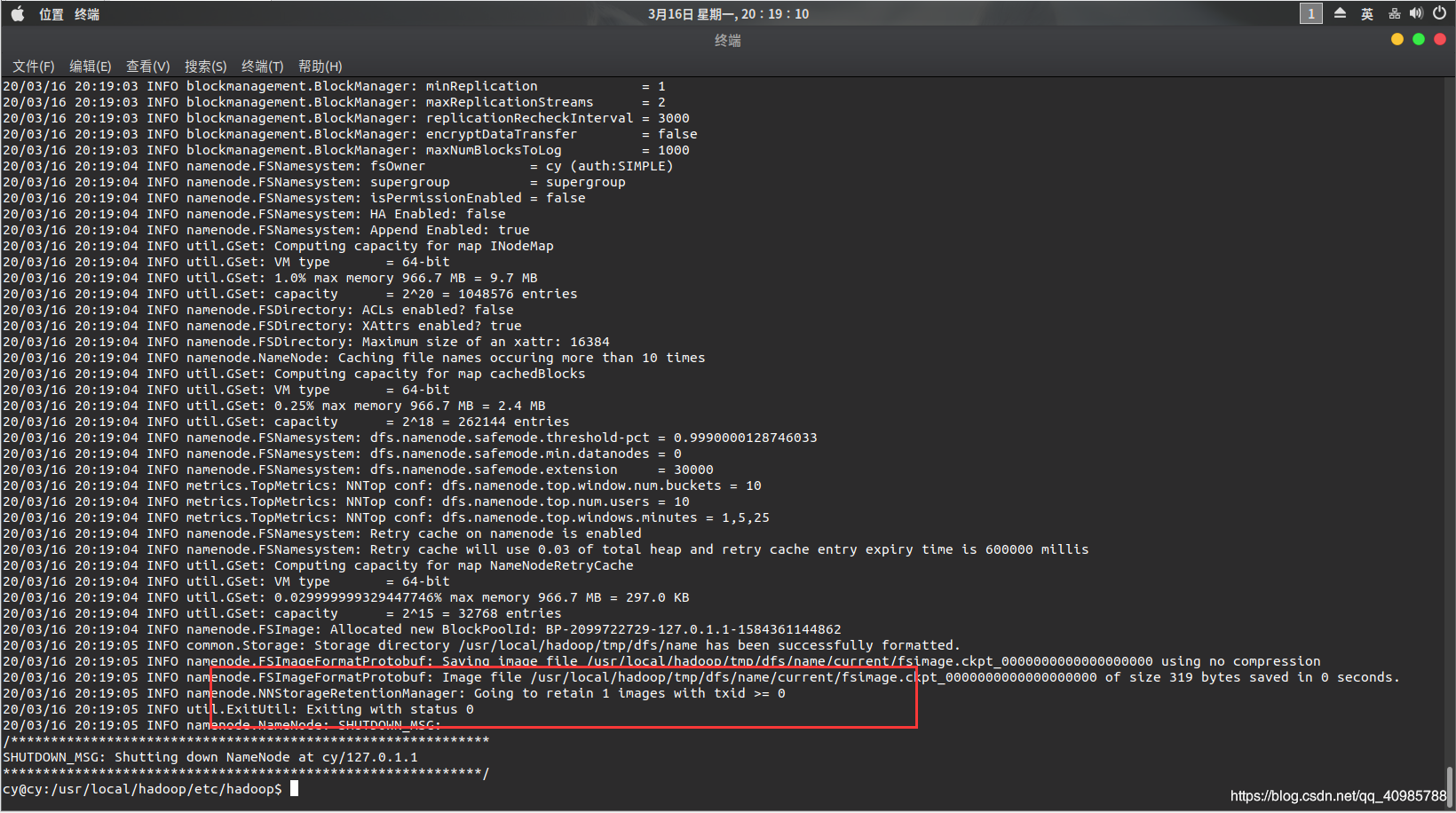Click the 'Computing capacity for map cachedBlocks' text
This screenshot has width=1456, height=813.
click(430, 374)
